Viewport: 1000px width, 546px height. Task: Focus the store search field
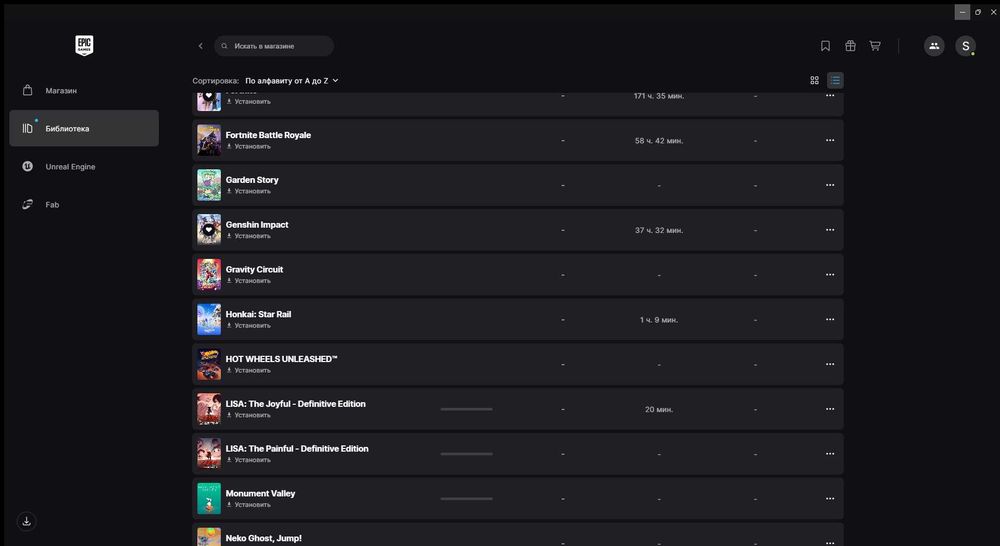coord(280,46)
